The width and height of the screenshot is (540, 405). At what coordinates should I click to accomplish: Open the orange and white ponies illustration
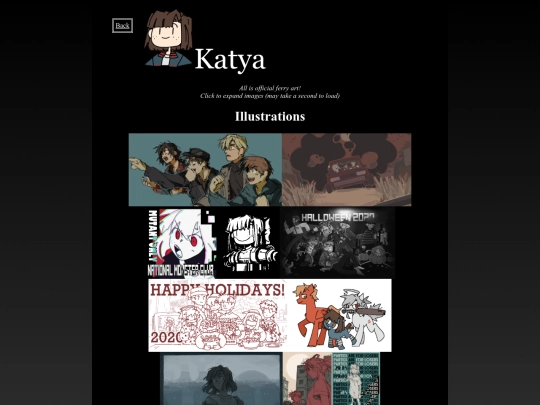(340, 315)
